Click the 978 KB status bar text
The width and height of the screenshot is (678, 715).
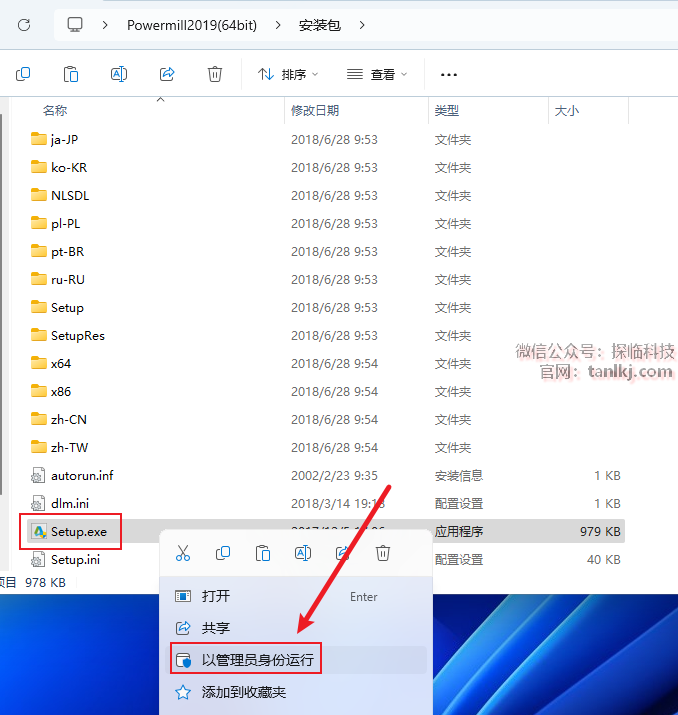[46, 582]
